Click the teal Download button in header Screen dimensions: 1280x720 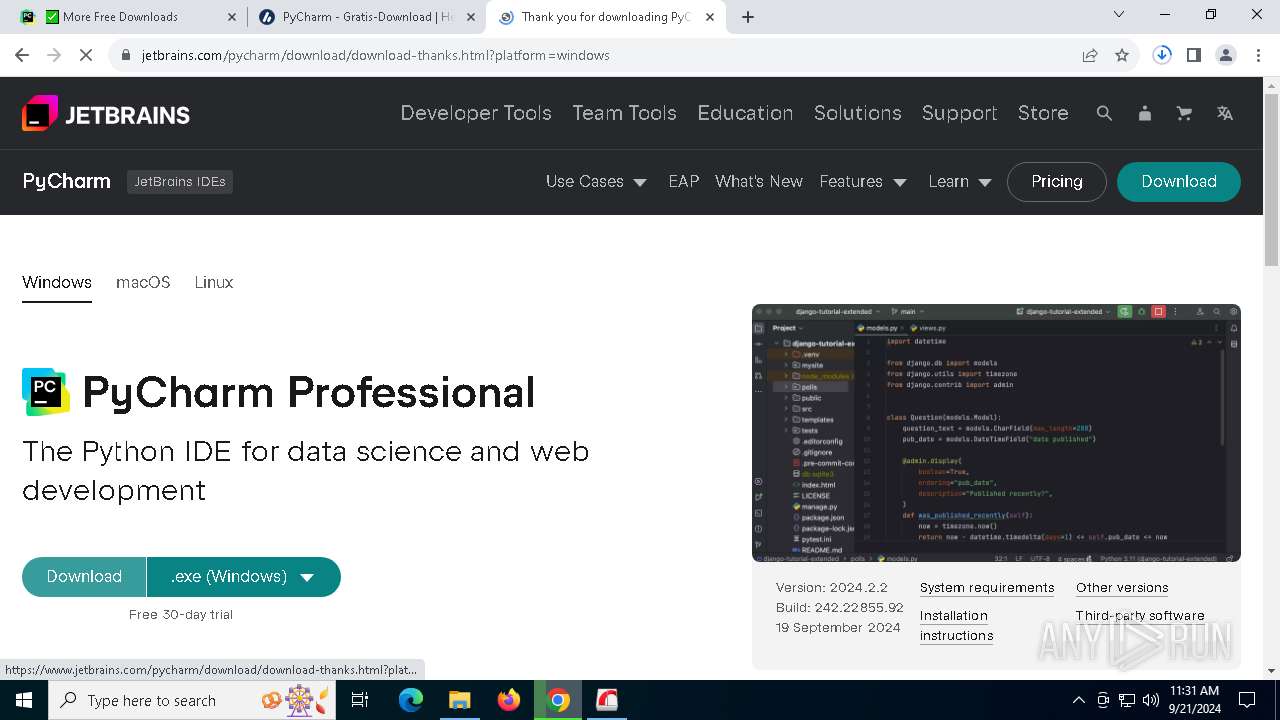pos(1179,182)
